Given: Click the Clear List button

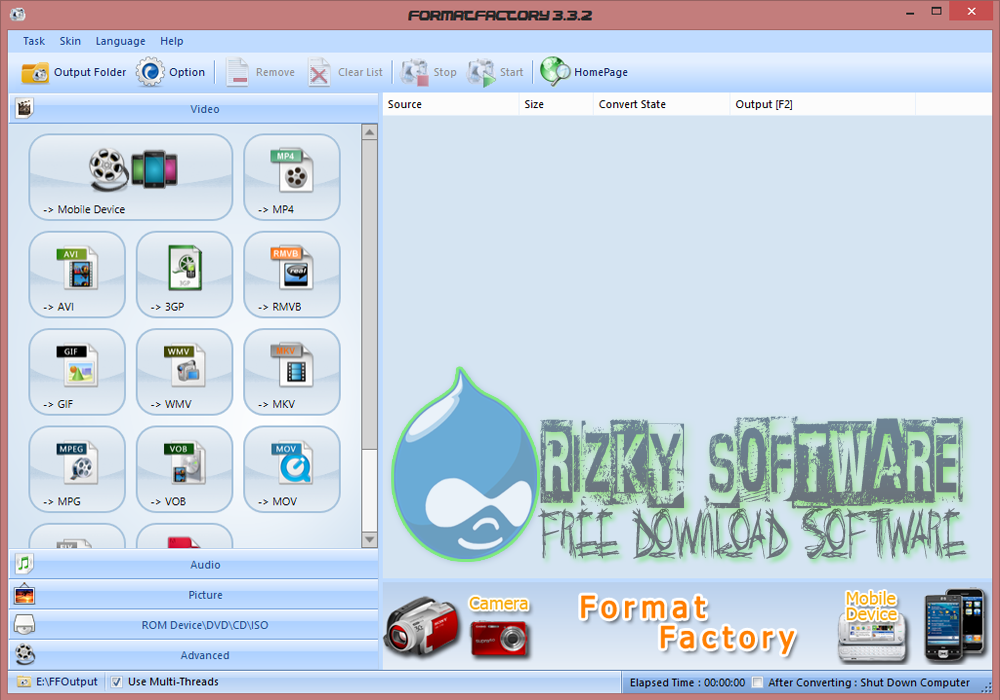Looking at the screenshot, I should [345, 72].
